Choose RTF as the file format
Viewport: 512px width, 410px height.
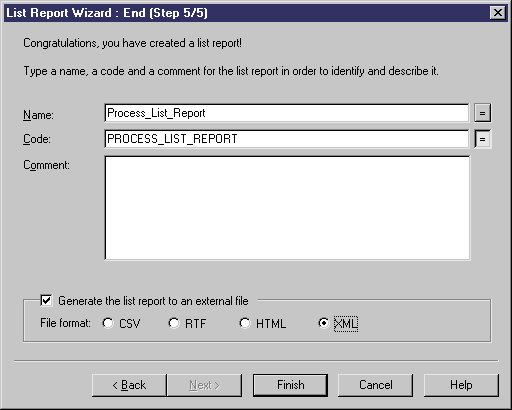click(x=174, y=323)
